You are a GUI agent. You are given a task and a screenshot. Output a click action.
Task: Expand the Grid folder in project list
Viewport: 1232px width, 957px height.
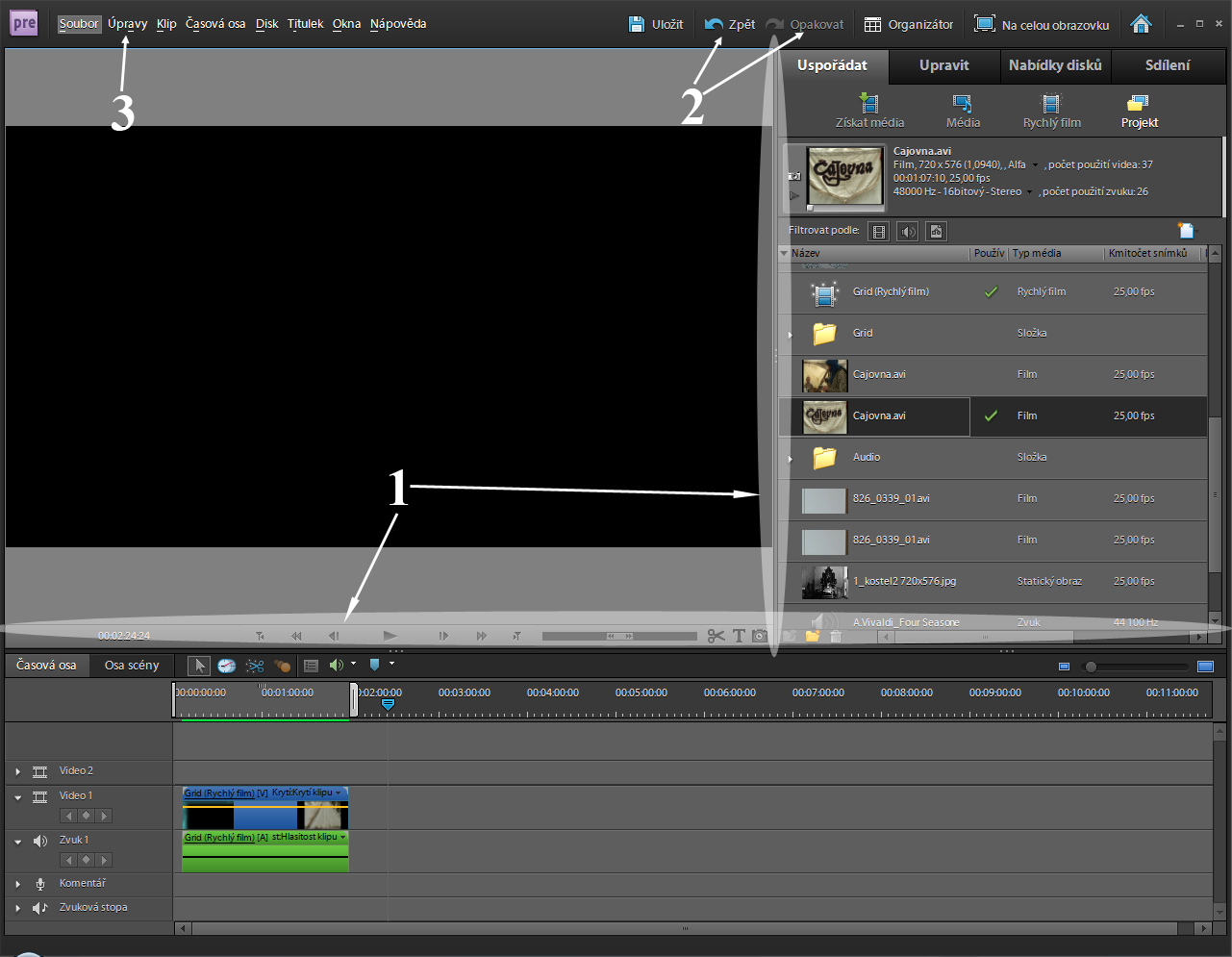791,335
